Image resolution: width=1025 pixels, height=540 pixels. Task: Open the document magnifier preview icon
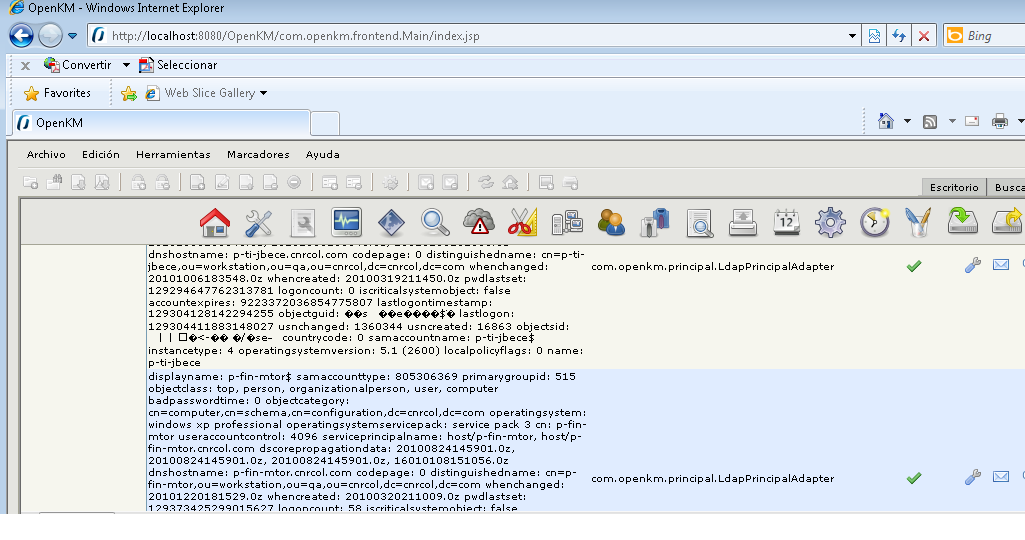[699, 223]
